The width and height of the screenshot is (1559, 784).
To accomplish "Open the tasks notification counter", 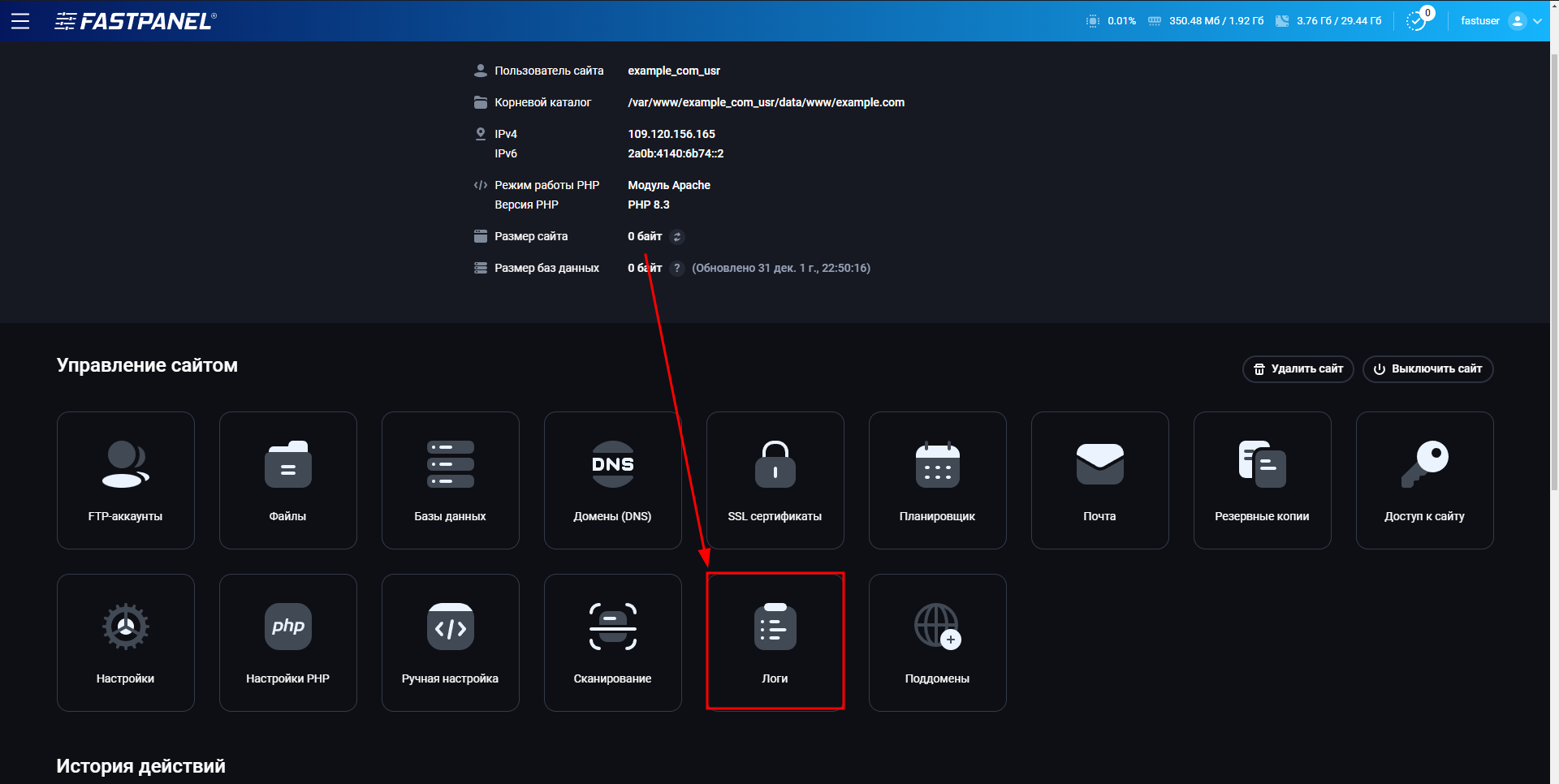I will 1418,20.
